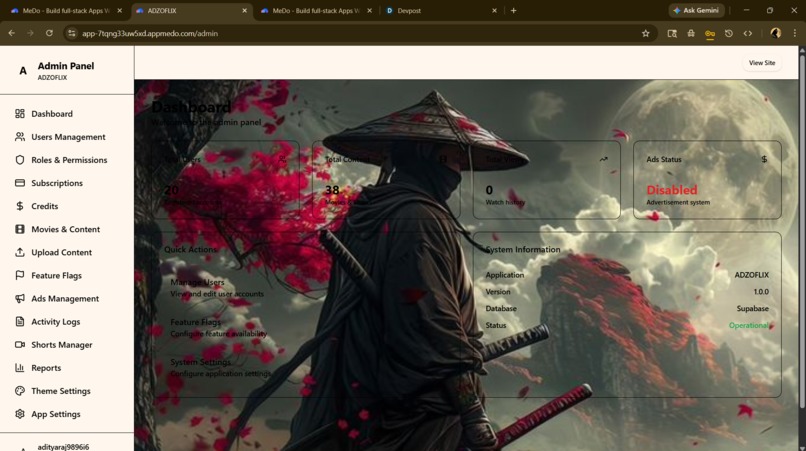The height and width of the screenshot is (451, 806).
Task: Click the version value 1.0.0
Action: click(761, 292)
